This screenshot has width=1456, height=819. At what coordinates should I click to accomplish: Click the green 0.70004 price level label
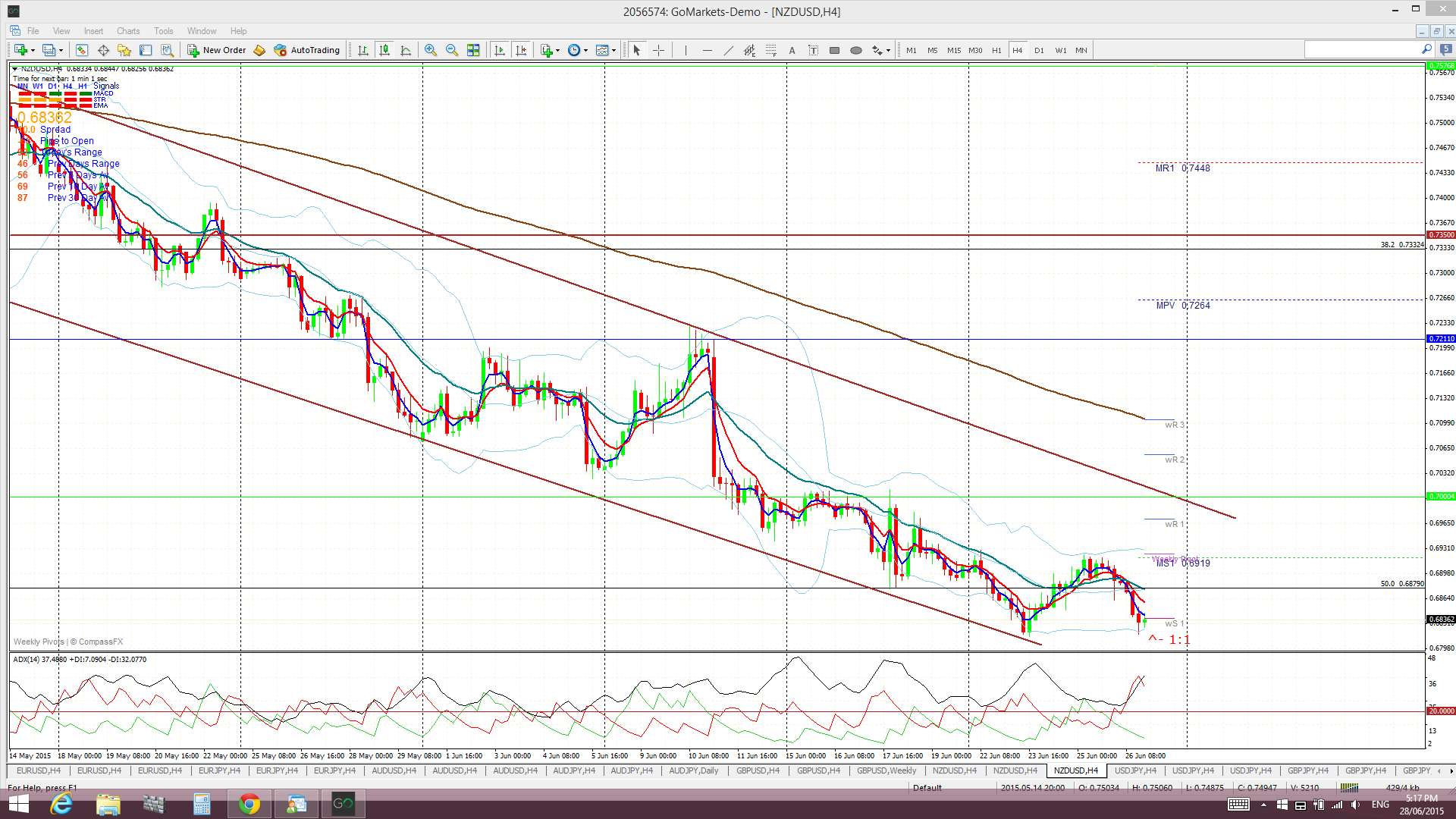click(x=1441, y=497)
